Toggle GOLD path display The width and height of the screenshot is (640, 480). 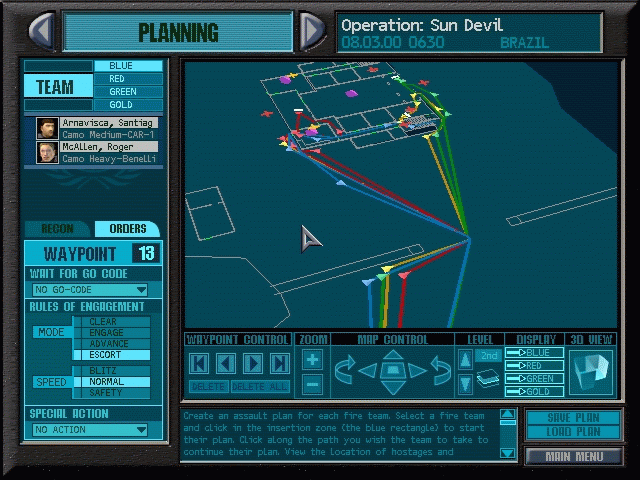(534, 392)
